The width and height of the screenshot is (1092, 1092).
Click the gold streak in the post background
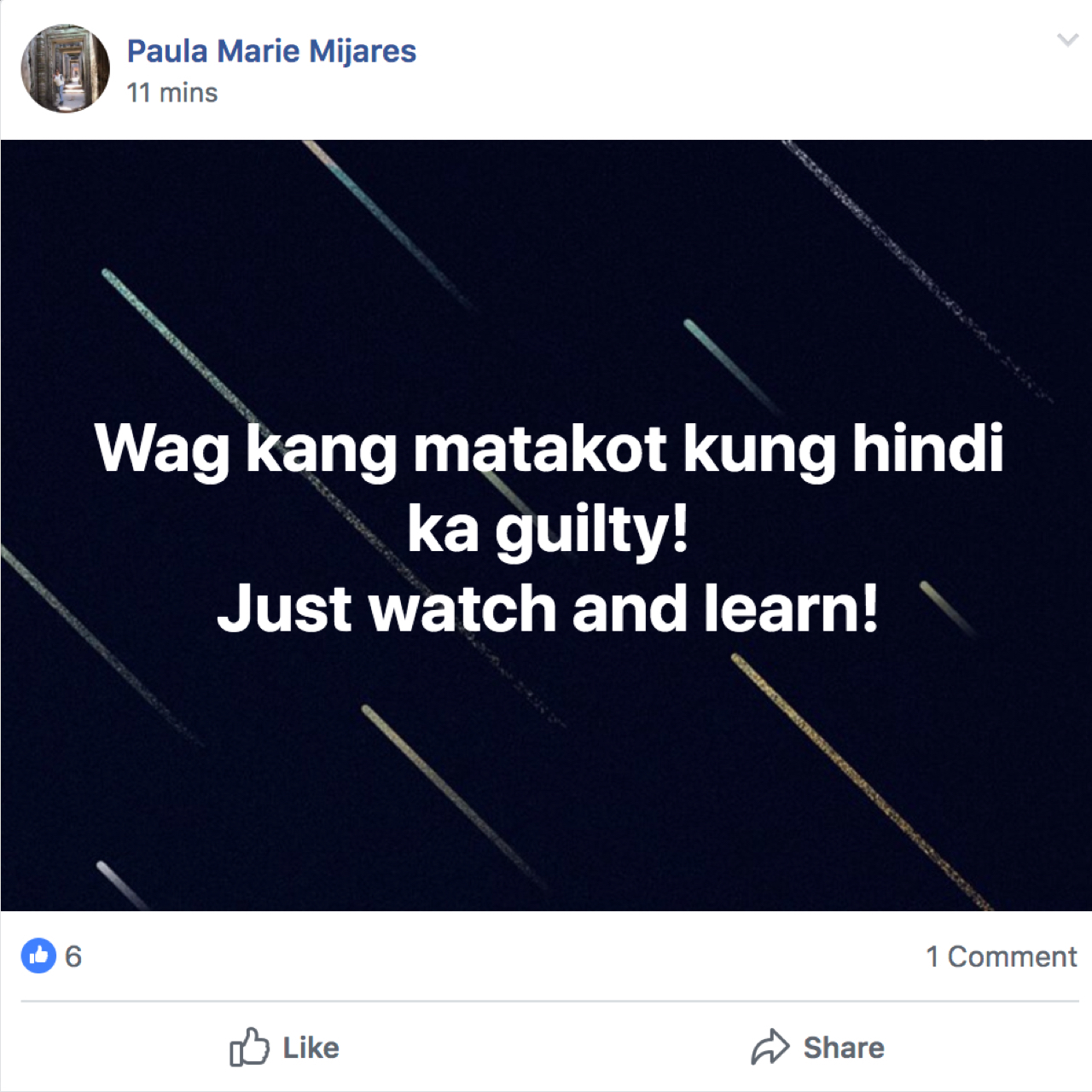pyautogui.click(x=862, y=781)
